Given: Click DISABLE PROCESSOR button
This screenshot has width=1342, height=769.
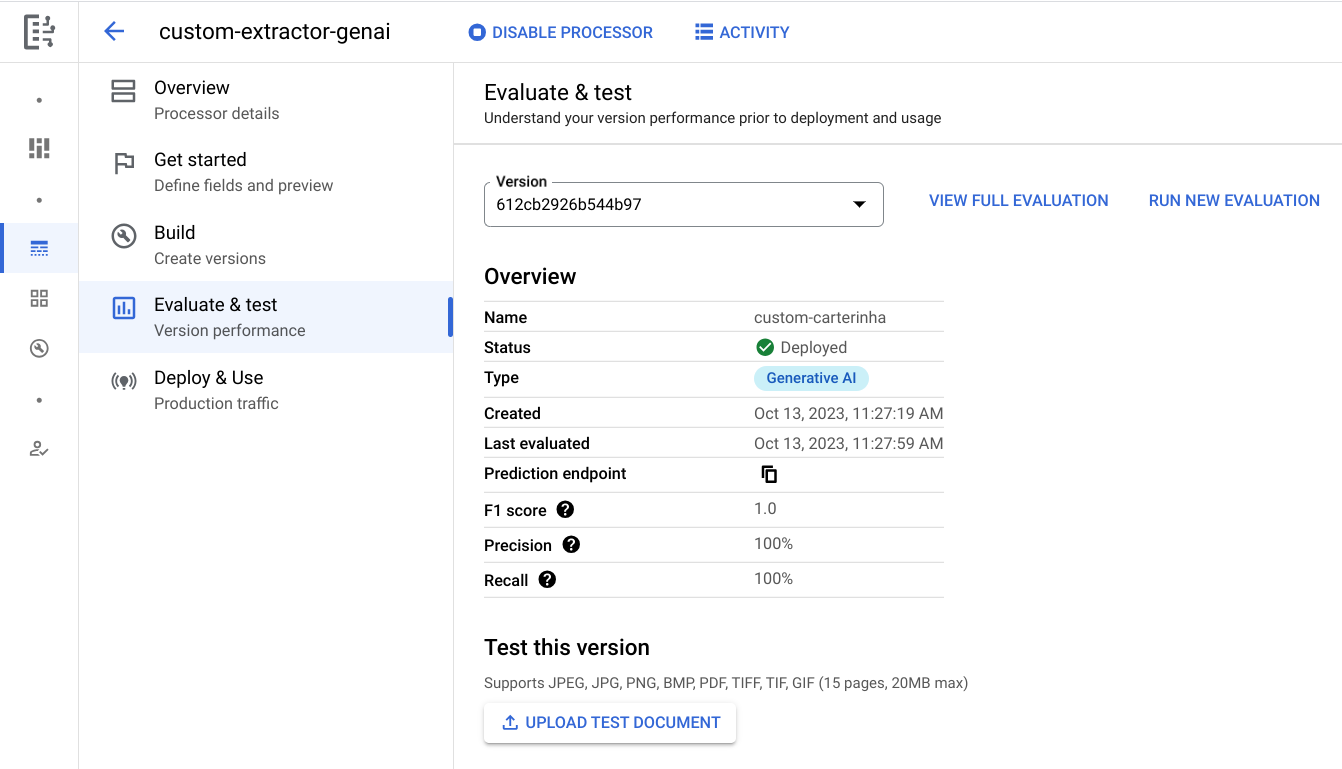Looking at the screenshot, I should [561, 32].
